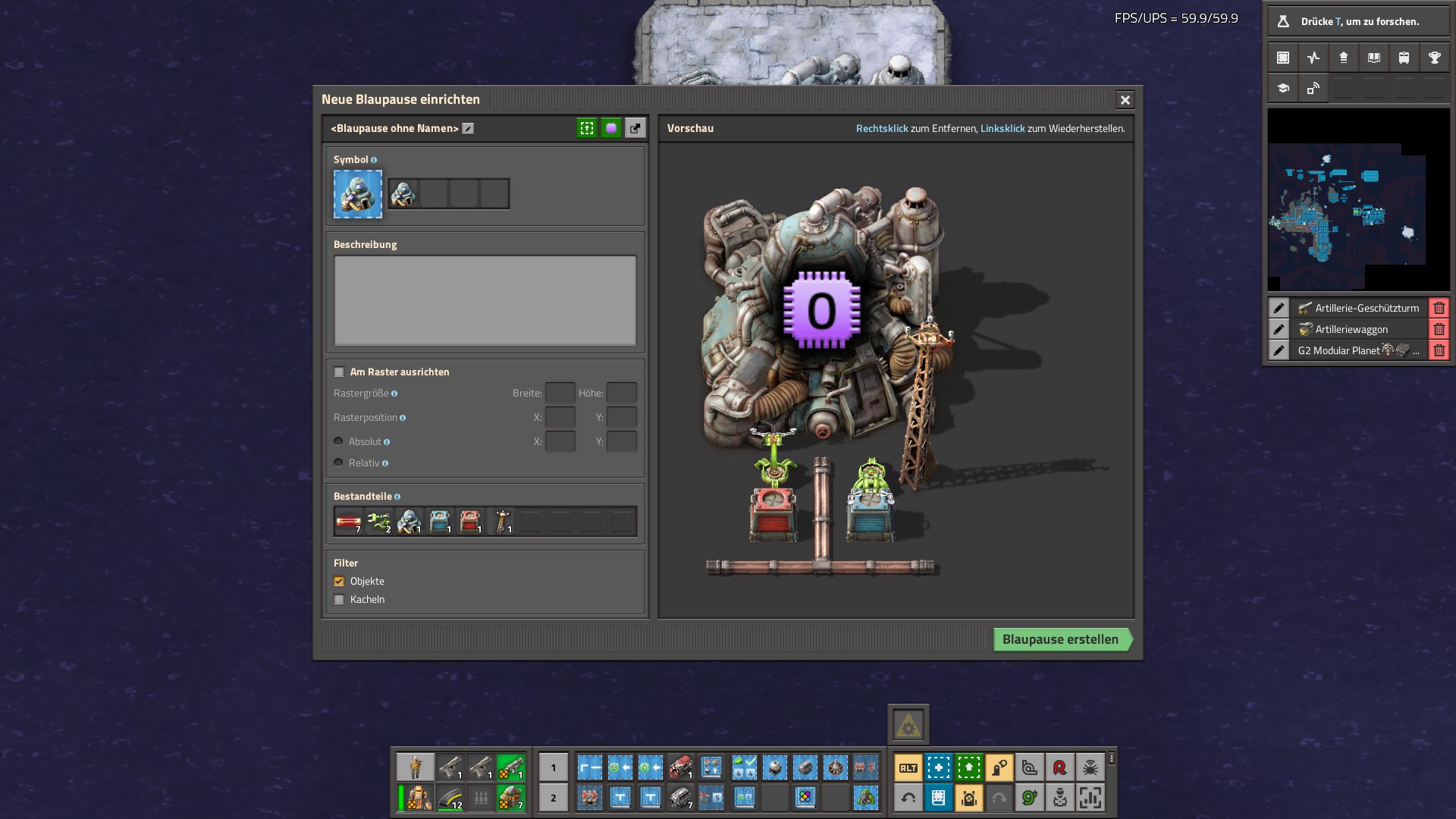Click the Beschreibung text field
Viewport: 1456px width, 819px height.
[485, 300]
